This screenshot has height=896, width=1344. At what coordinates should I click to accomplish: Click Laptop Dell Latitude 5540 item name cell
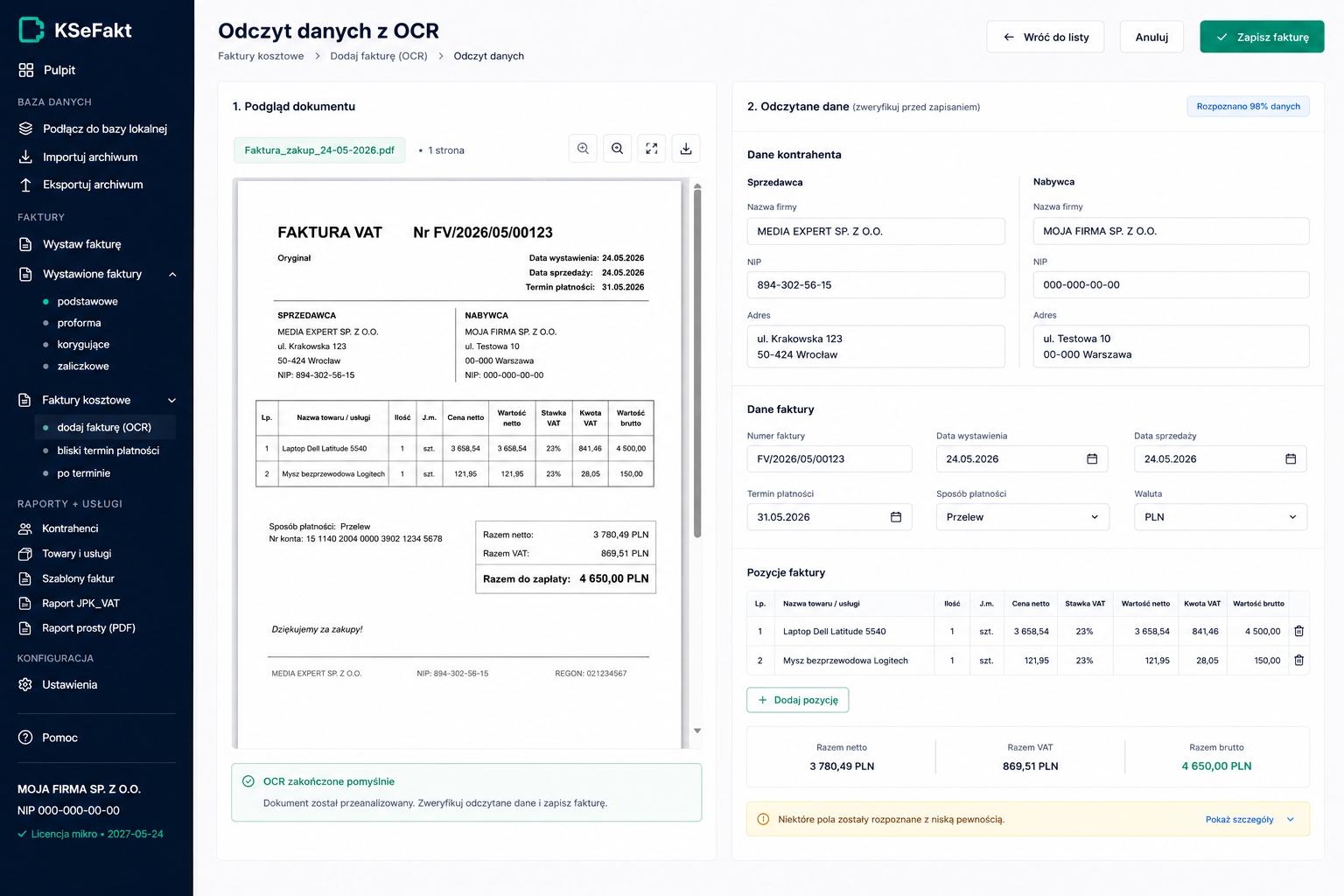click(854, 631)
